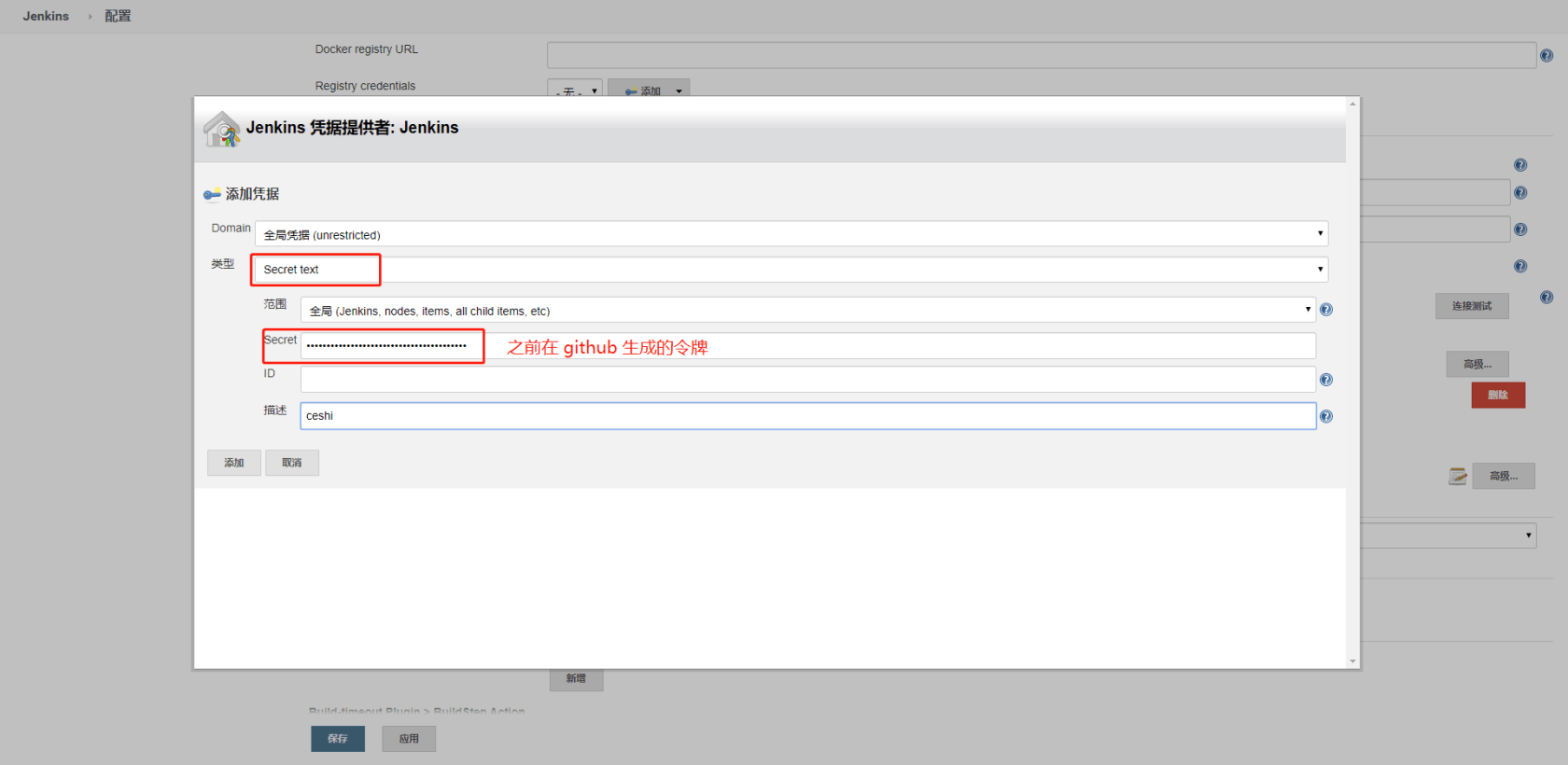Click the dialog scrollbar down arrow
This screenshot has height=765, width=1568.
coord(1352,661)
